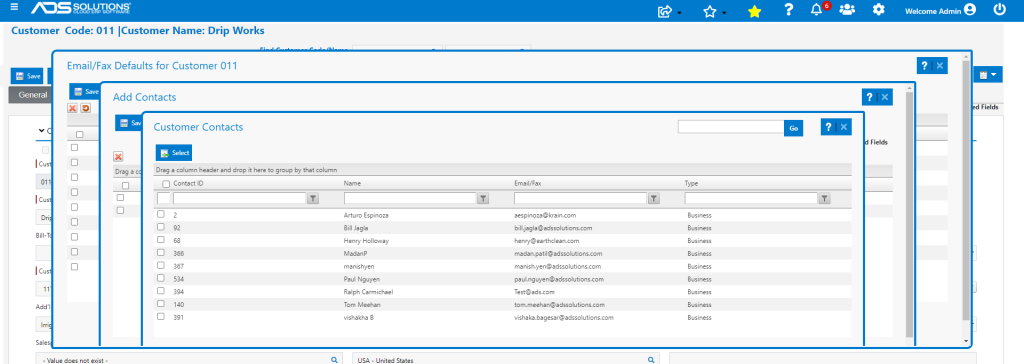Click the Name column filter icon
The width and height of the screenshot is (1024, 364).
coord(483,199)
